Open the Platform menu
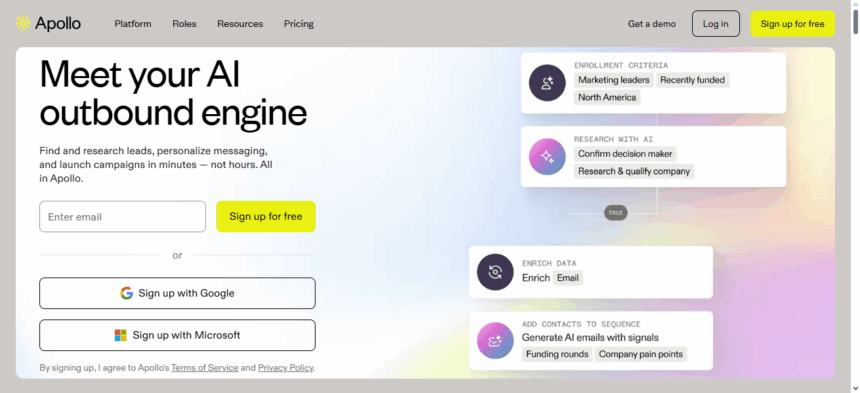 133,24
